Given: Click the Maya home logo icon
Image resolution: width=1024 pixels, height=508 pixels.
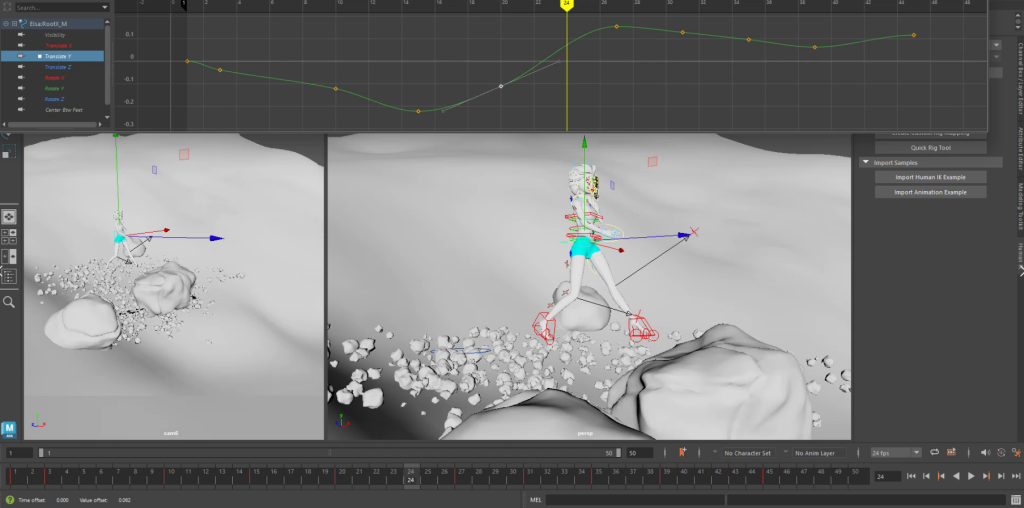Looking at the screenshot, I should click(8, 429).
